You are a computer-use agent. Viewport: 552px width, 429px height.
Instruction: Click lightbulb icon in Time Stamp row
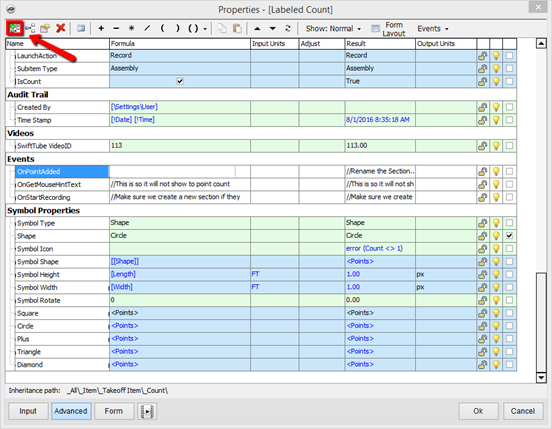(x=496, y=120)
